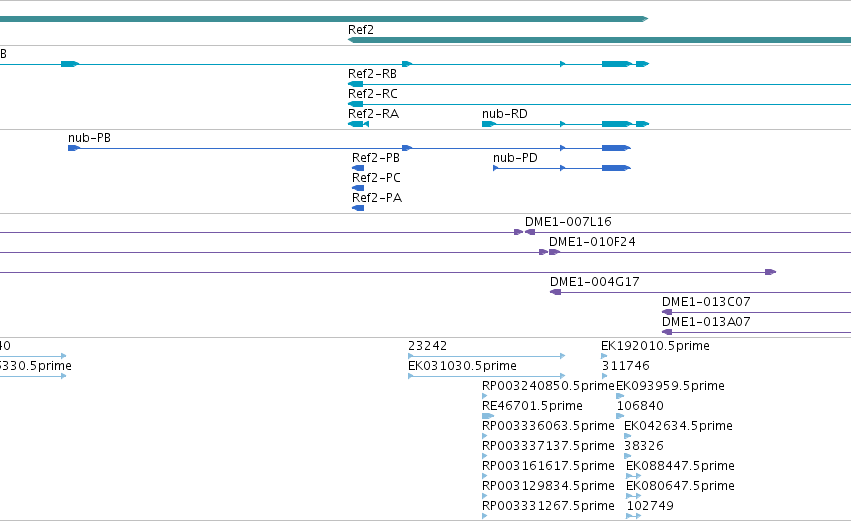The height and width of the screenshot is (521, 851).
Task: Click the EK192010.5prime EST label
Action: coord(655,346)
